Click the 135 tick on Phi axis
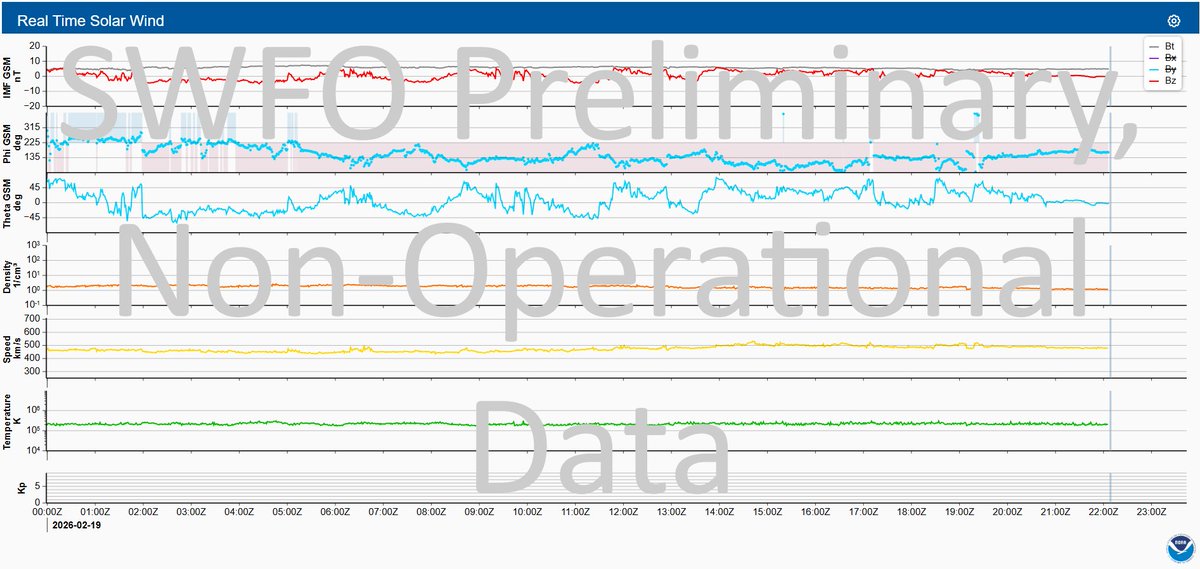Viewport: 1200px width, 569px height. (x=31, y=156)
